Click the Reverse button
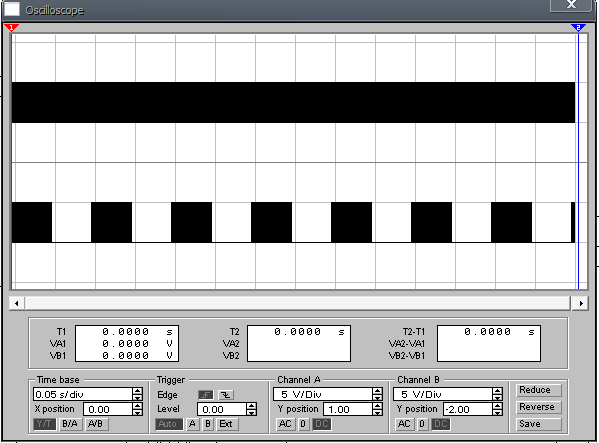This screenshot has height=443, width=599. pyautogui.click(x=539, y=407)
